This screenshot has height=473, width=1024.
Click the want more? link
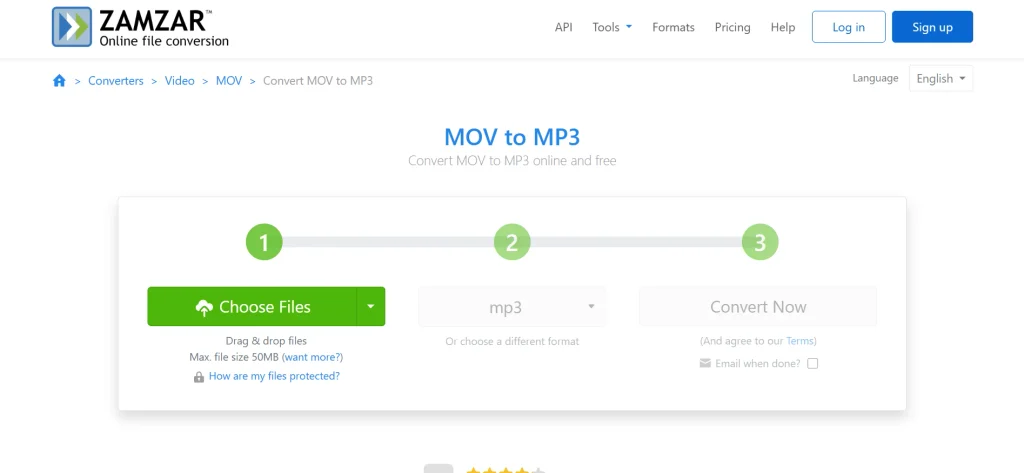[312, 357]
